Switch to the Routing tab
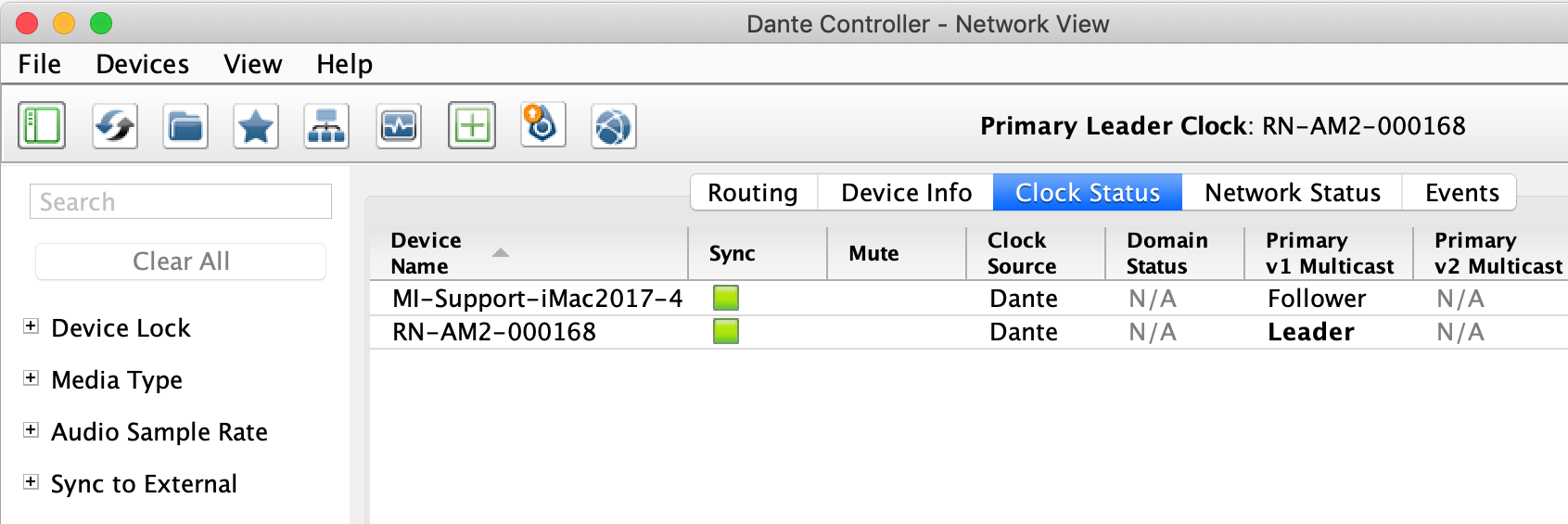 click(753, 192)
